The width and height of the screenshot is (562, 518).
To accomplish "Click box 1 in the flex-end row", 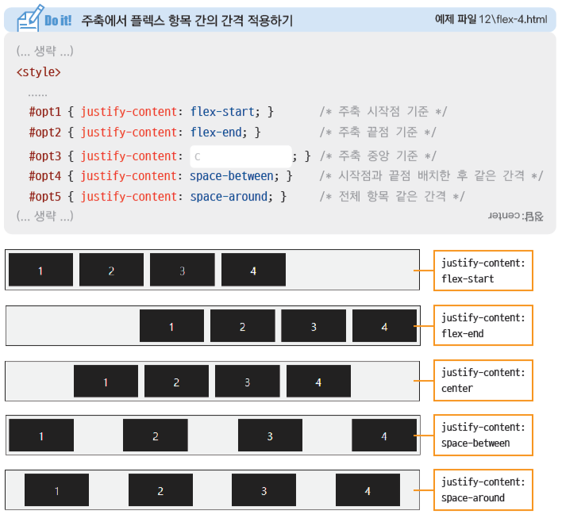I will (172, 325).
